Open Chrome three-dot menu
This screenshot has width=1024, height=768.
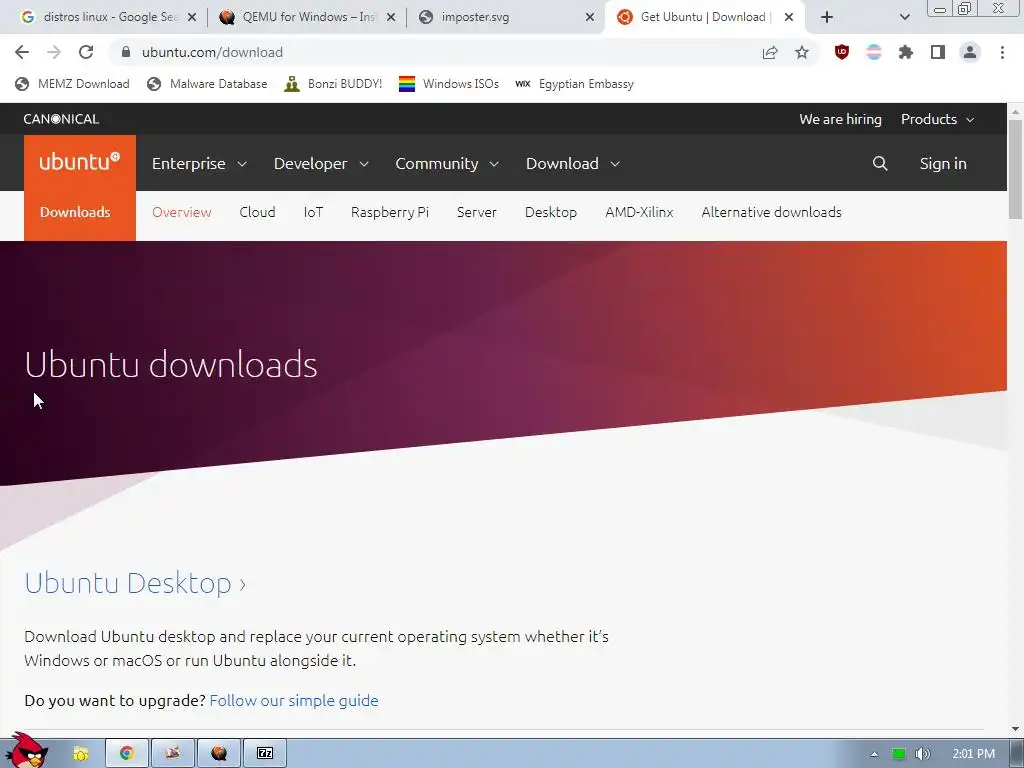click(1002, 52)
